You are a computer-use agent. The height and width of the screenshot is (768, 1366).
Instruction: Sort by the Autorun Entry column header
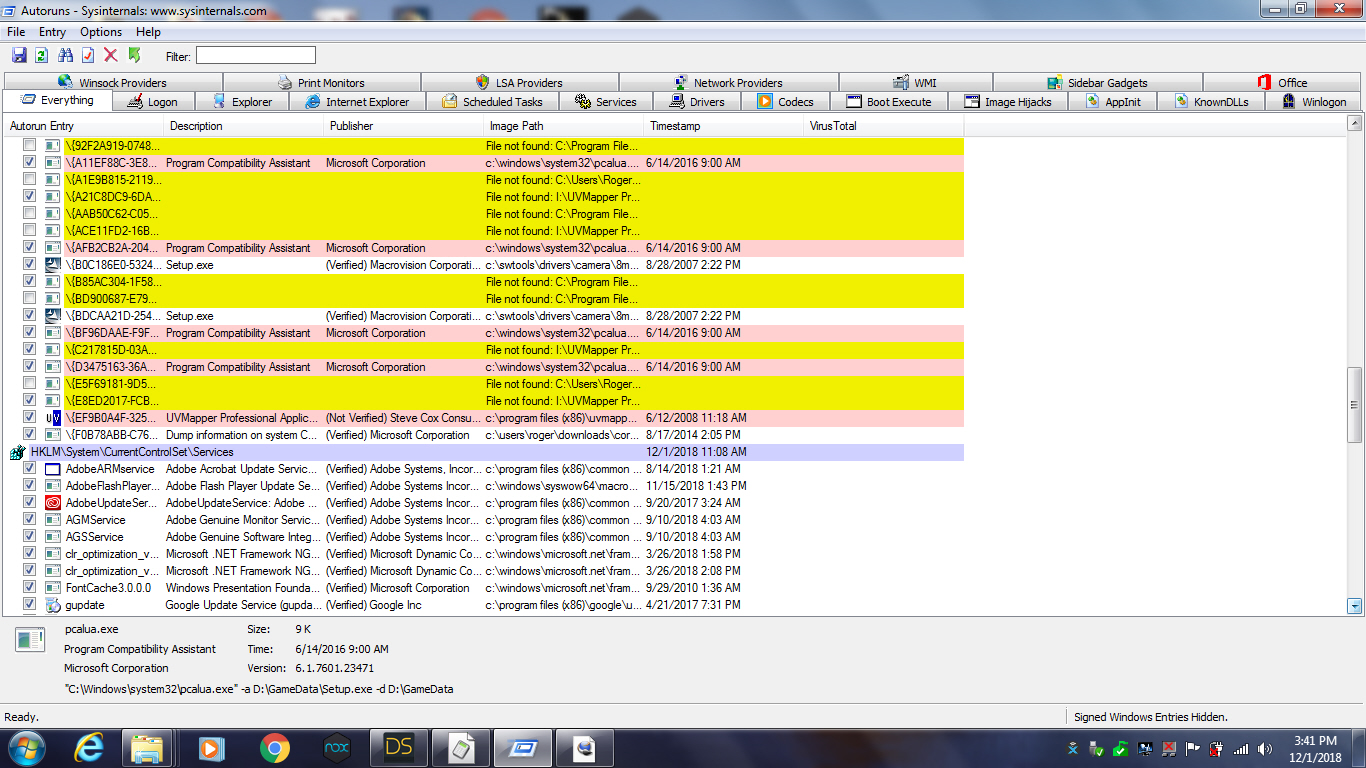point(84,126)
